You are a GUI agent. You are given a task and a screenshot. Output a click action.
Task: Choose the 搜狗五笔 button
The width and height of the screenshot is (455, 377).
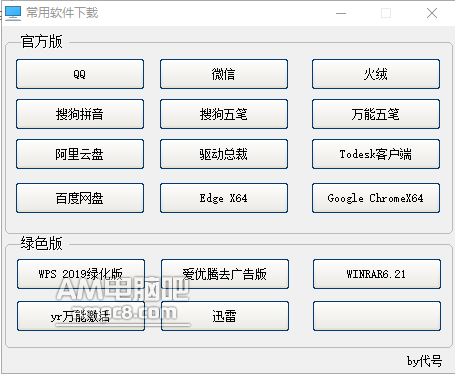click(224, 114)
